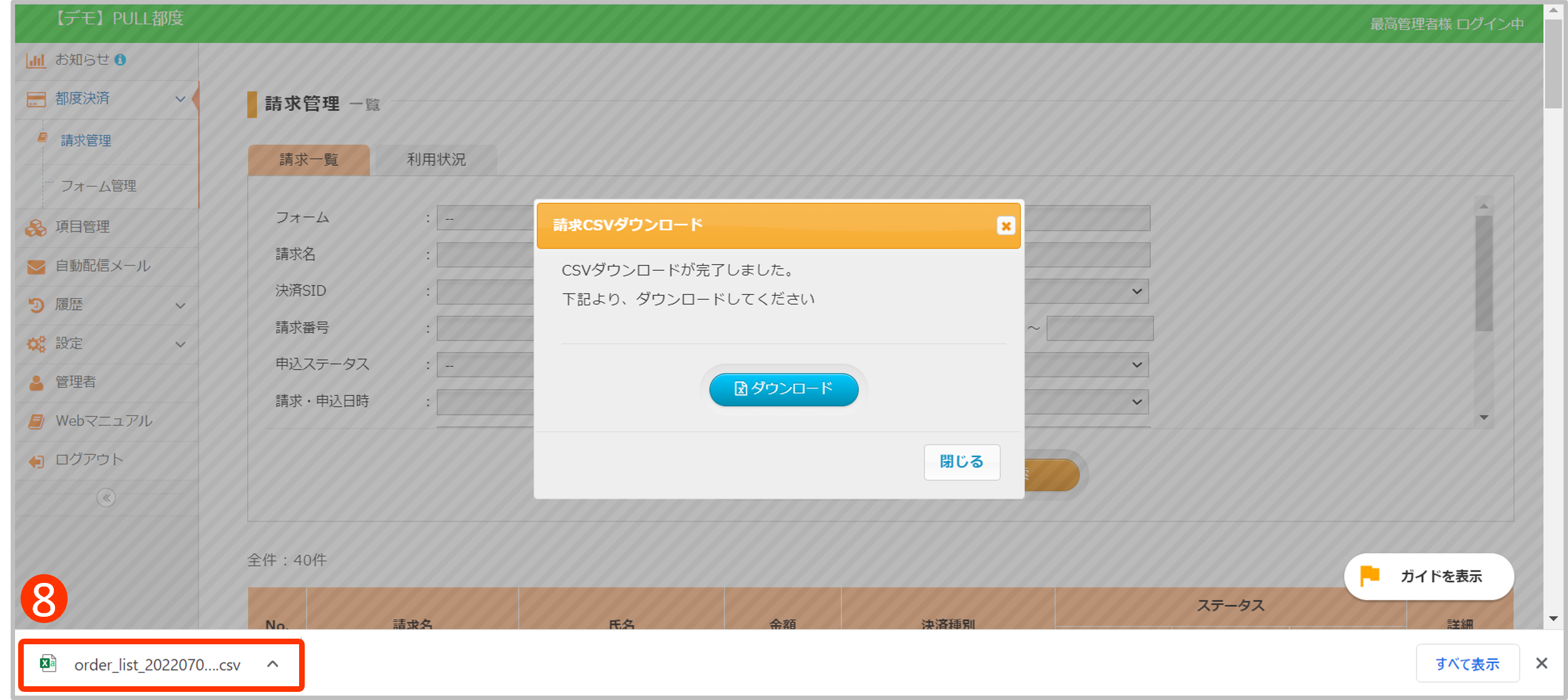
Task: Close the CSV dialog with X icon
Action: point(1005,226)
